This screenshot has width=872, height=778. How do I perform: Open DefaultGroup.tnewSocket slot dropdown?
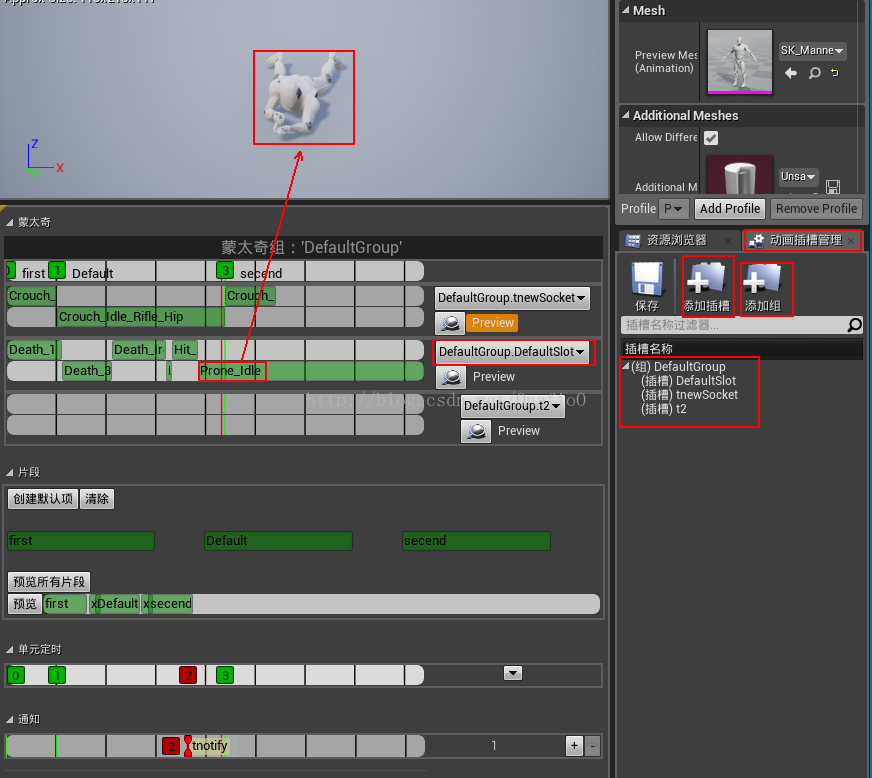coord(512,298)
